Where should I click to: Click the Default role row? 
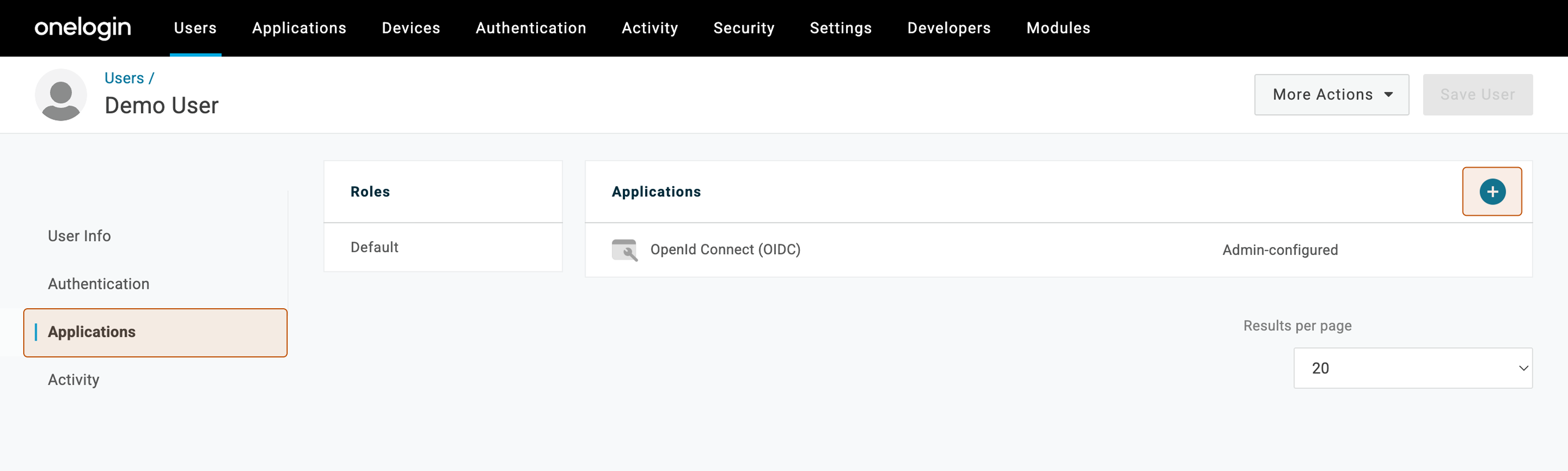(x=442, y=247)
